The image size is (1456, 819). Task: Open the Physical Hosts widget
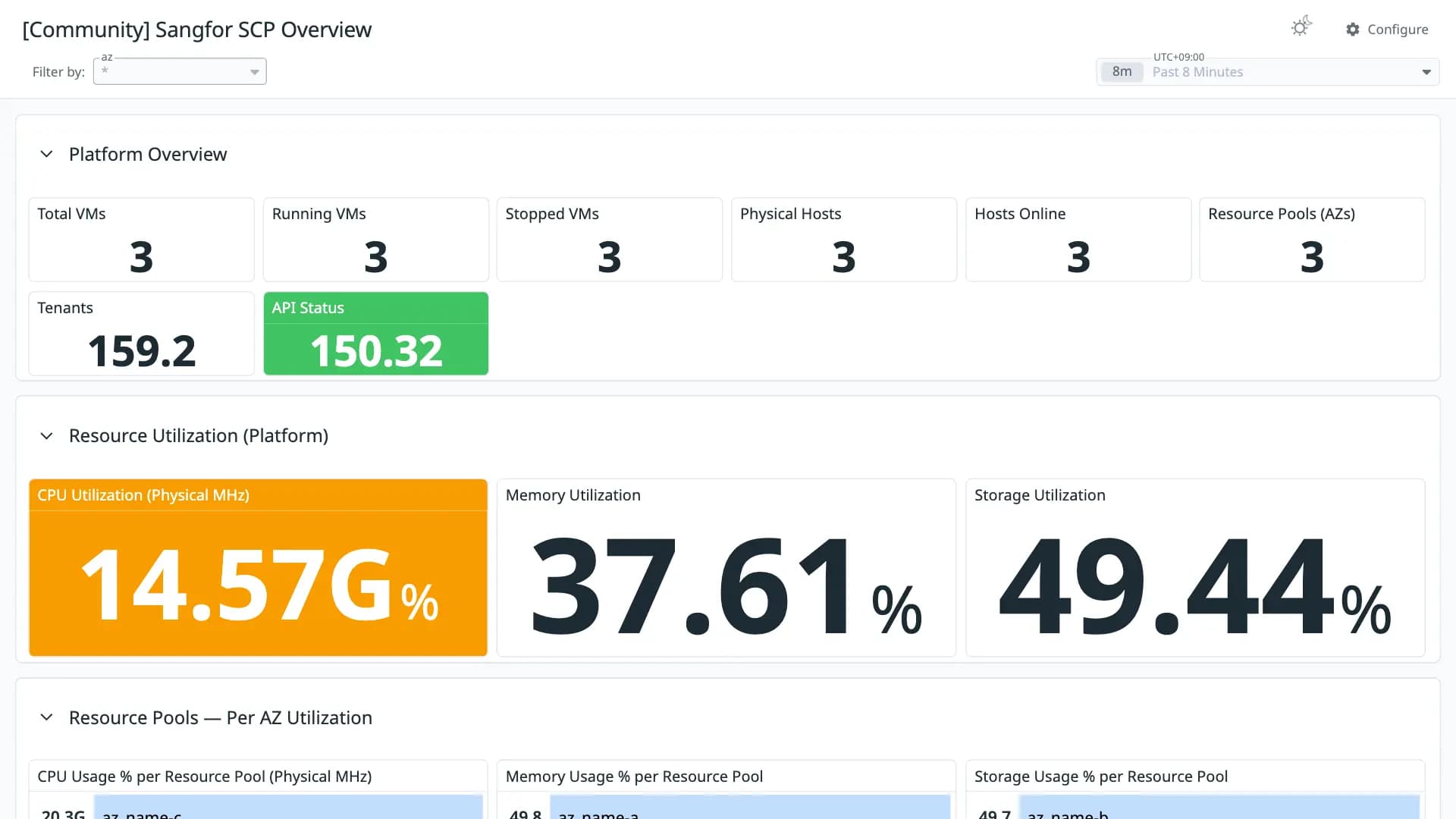[x=843, y=240]
